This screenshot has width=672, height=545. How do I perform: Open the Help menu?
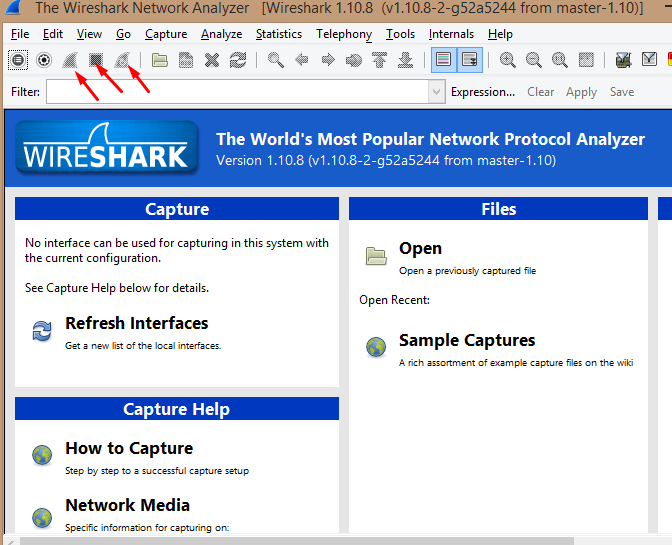pyautogui.click(x=500, y=34)
